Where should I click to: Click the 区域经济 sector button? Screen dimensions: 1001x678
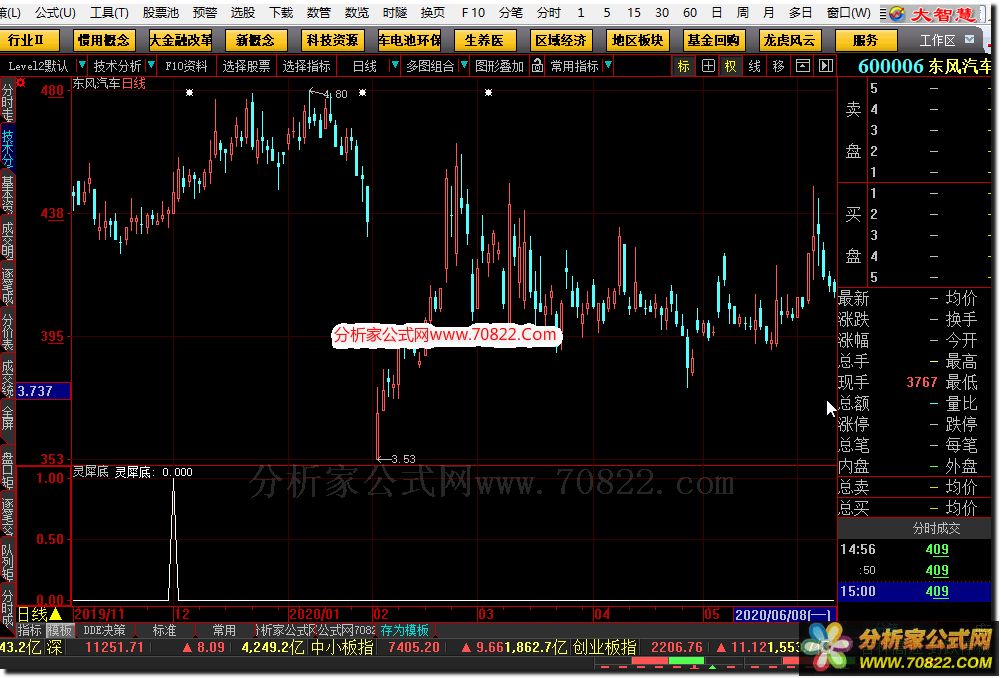[x=561, y=40]
